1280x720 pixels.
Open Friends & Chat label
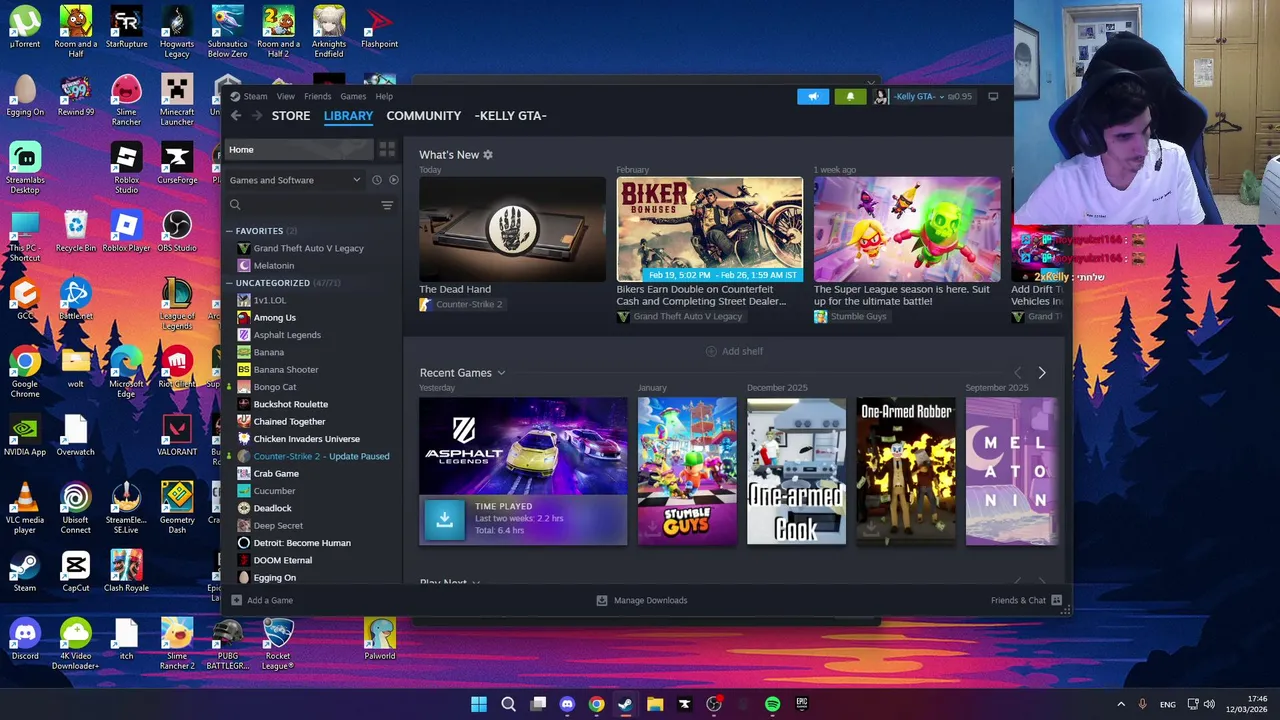tap(1018, 600)
